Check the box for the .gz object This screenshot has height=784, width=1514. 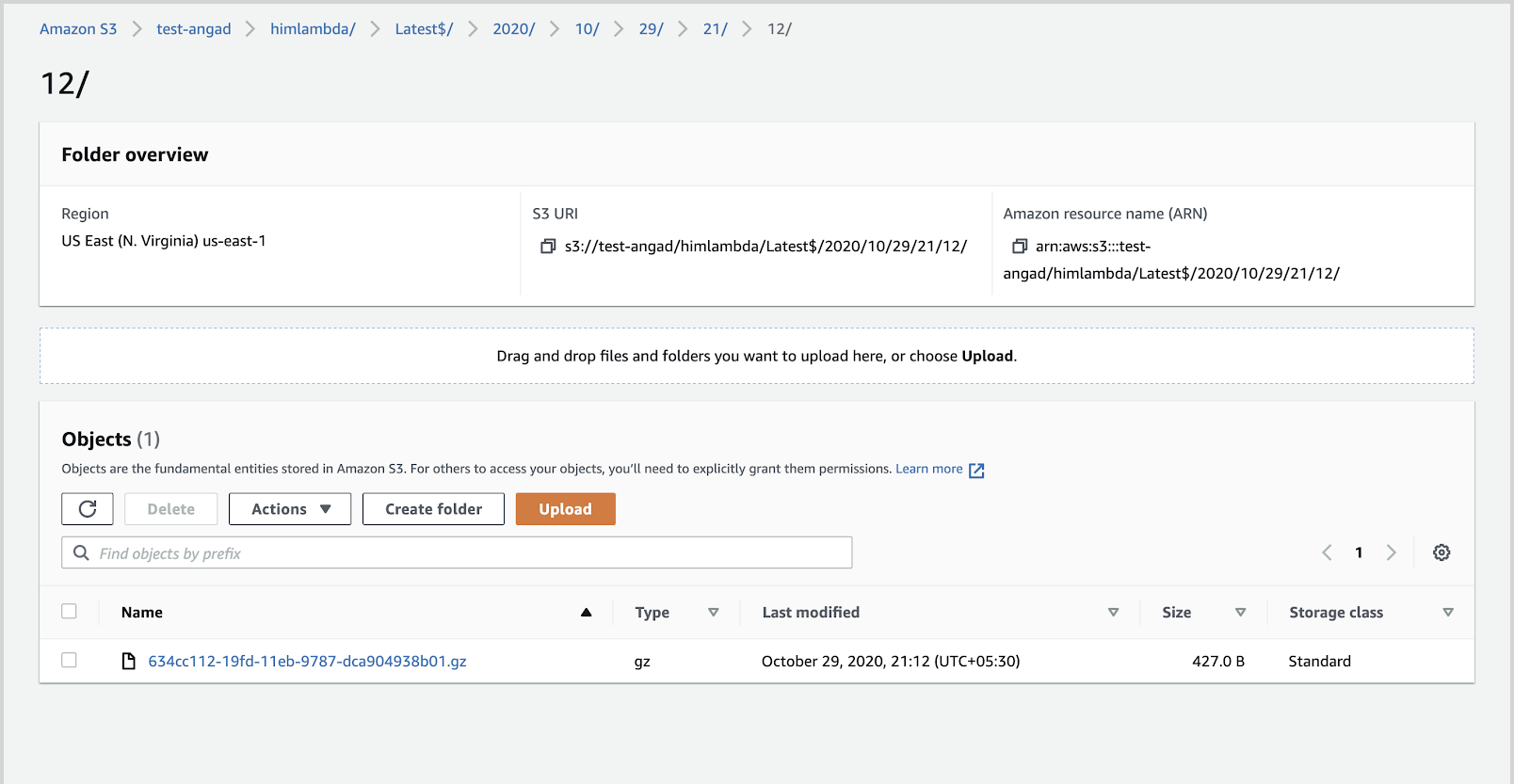70,661
